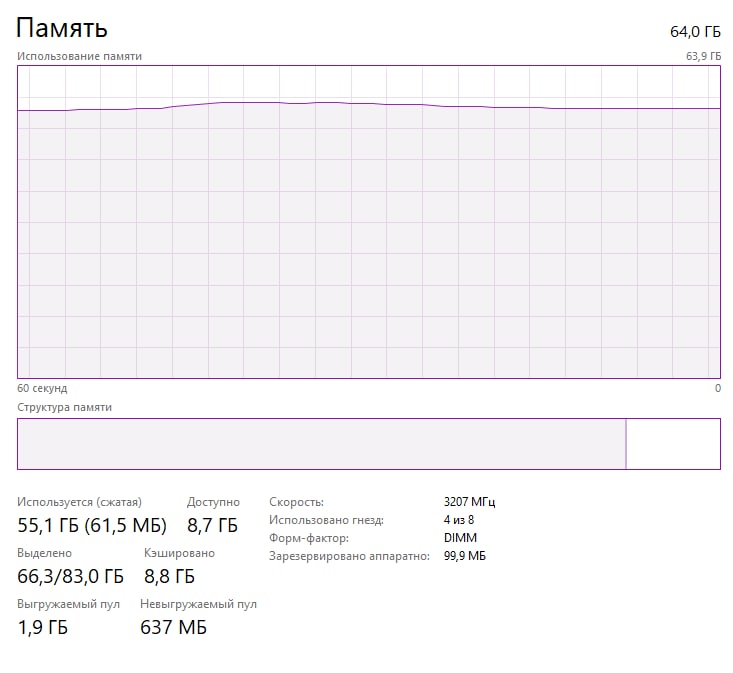Screen dimensions: 733x673
Task: Select the 637 МБ non-paged pool value
Action: pos(173,627)
